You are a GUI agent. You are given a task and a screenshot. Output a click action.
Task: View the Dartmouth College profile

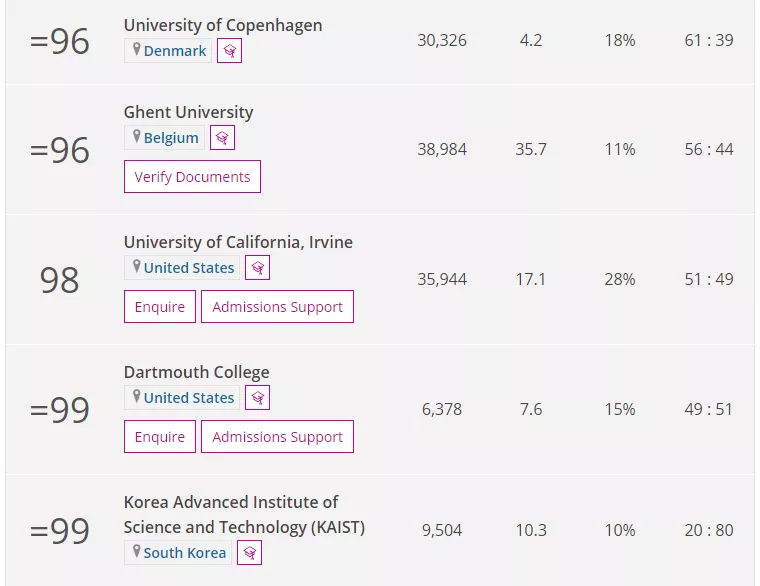coord(196,372)
